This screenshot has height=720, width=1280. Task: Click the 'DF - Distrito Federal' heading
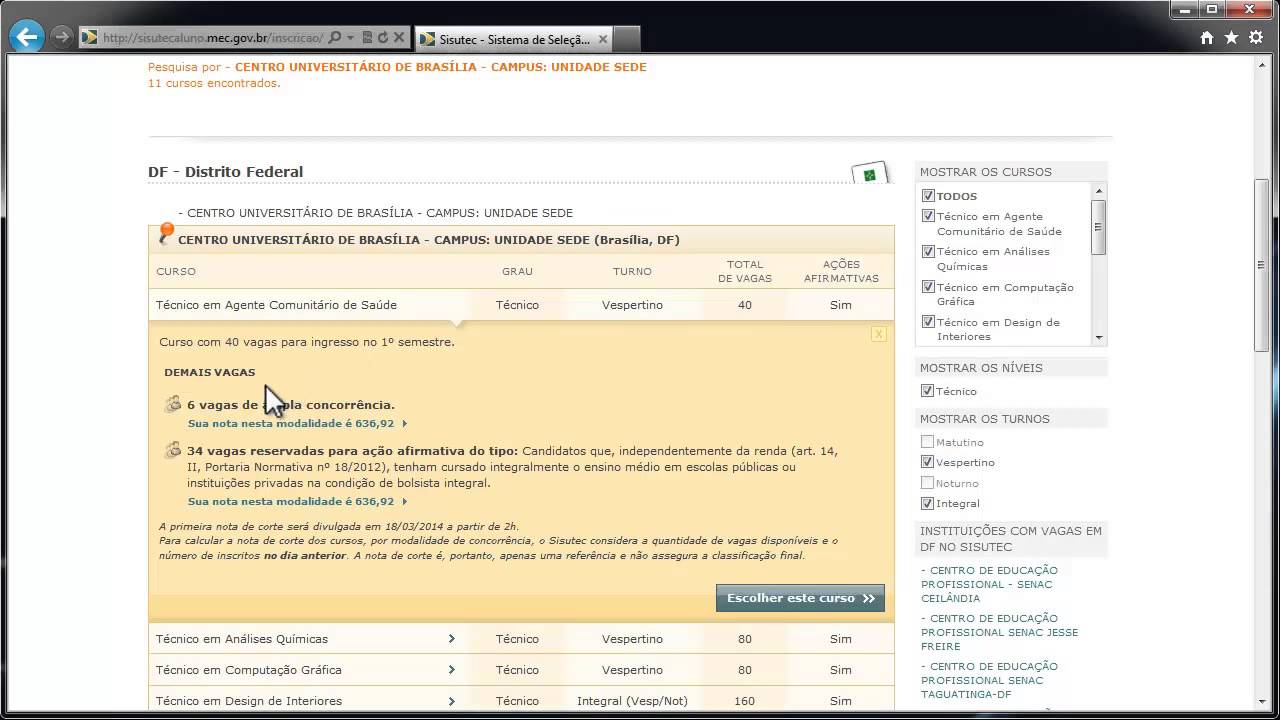coord(225,172)
